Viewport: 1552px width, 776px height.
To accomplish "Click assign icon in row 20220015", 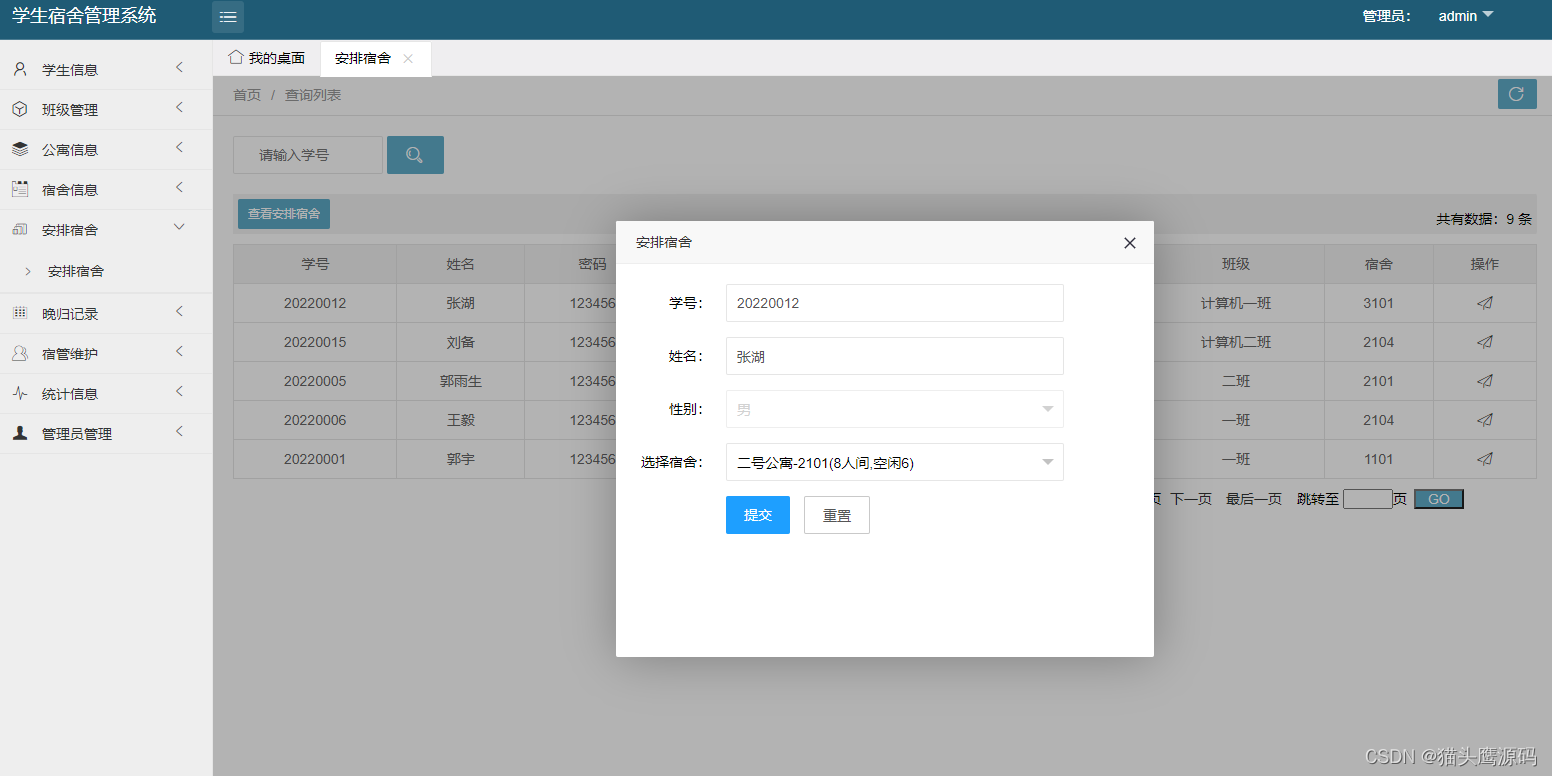I will pyautogui.click(x=1485, y=342).
